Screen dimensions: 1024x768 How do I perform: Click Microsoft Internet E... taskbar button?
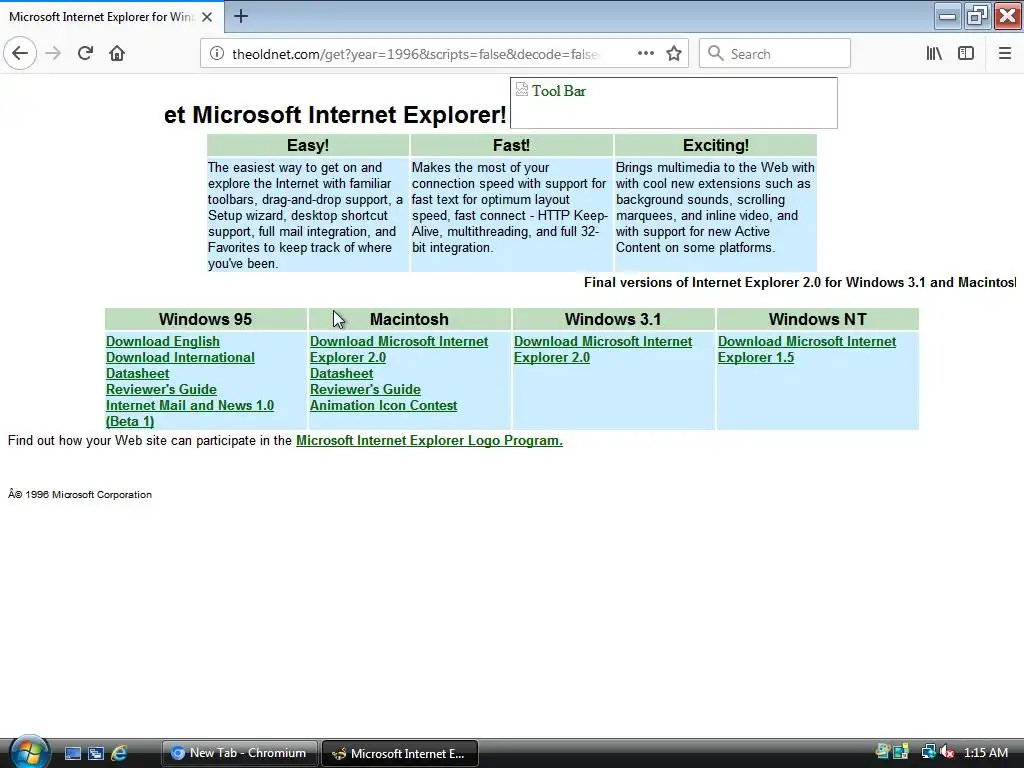400,754
